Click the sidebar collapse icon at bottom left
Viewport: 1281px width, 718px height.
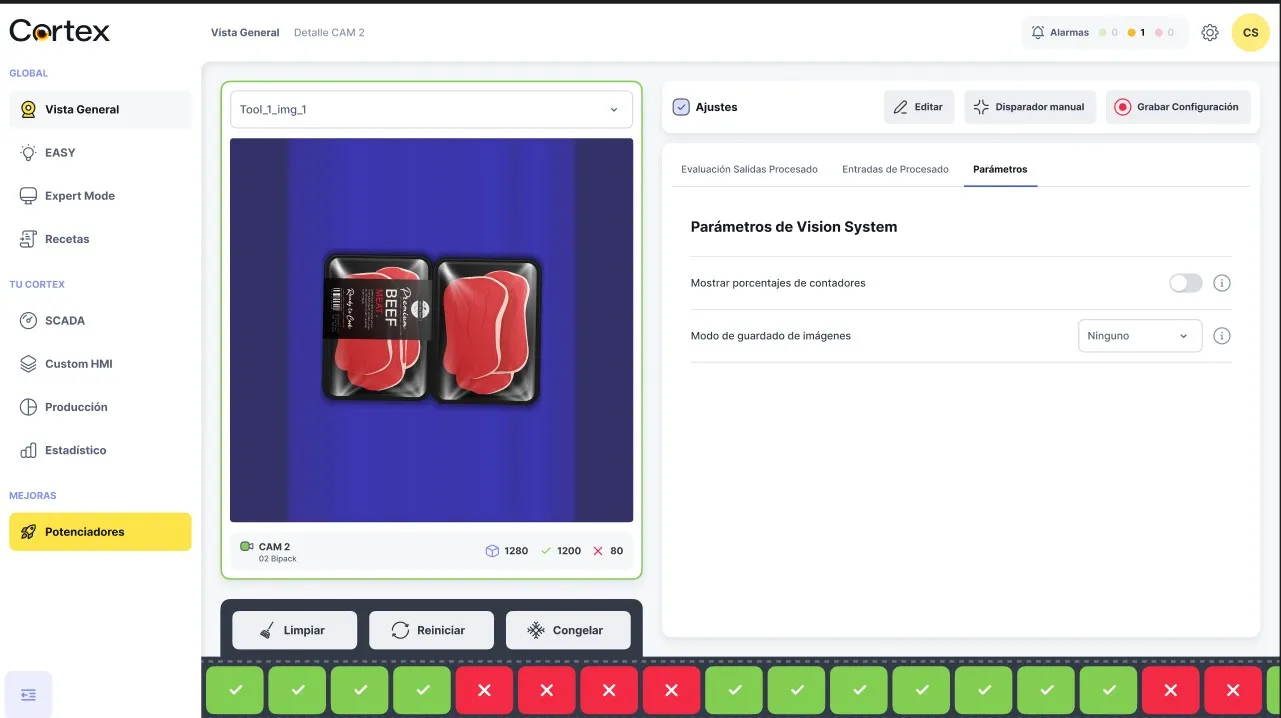[x=28, y=694]
